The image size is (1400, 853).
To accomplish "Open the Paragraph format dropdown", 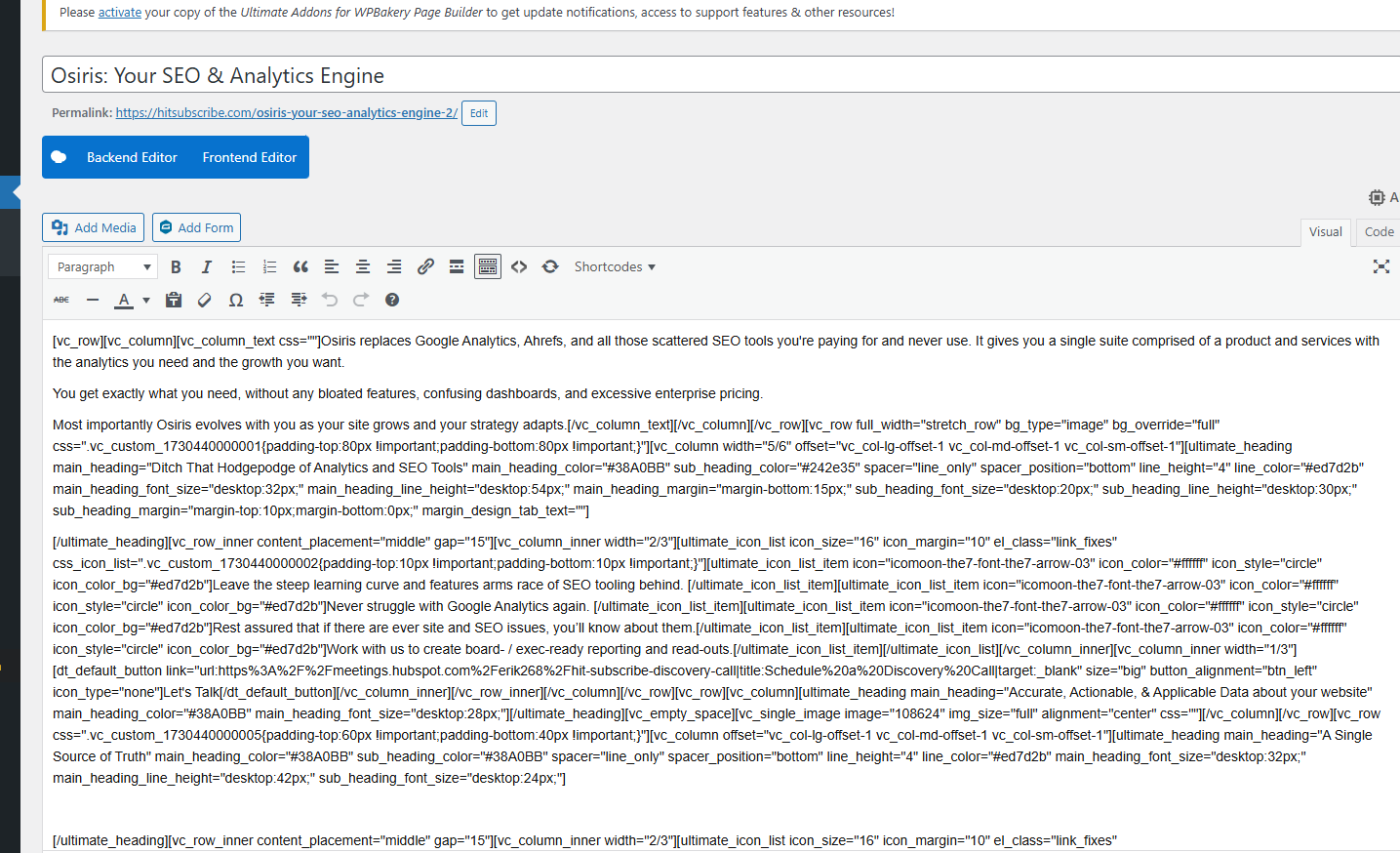I will (103, 266).
